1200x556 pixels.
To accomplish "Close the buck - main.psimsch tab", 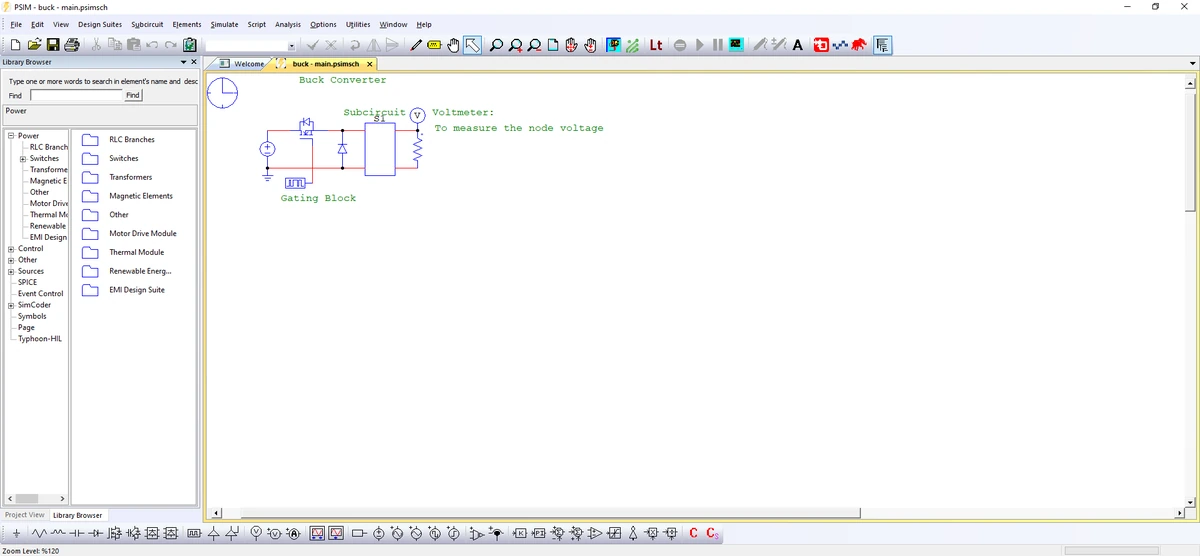I will [370, 64].
